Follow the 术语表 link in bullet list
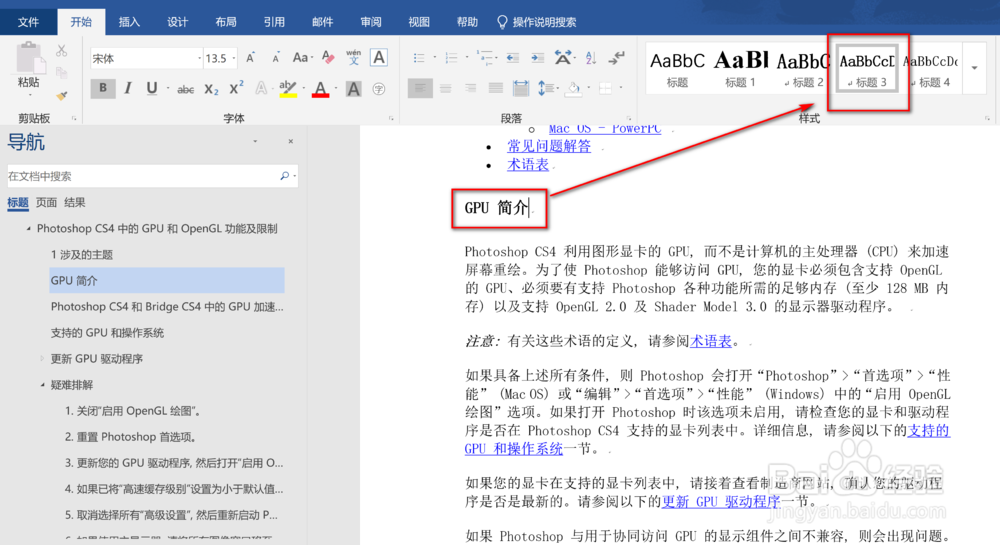 (528, 164)
